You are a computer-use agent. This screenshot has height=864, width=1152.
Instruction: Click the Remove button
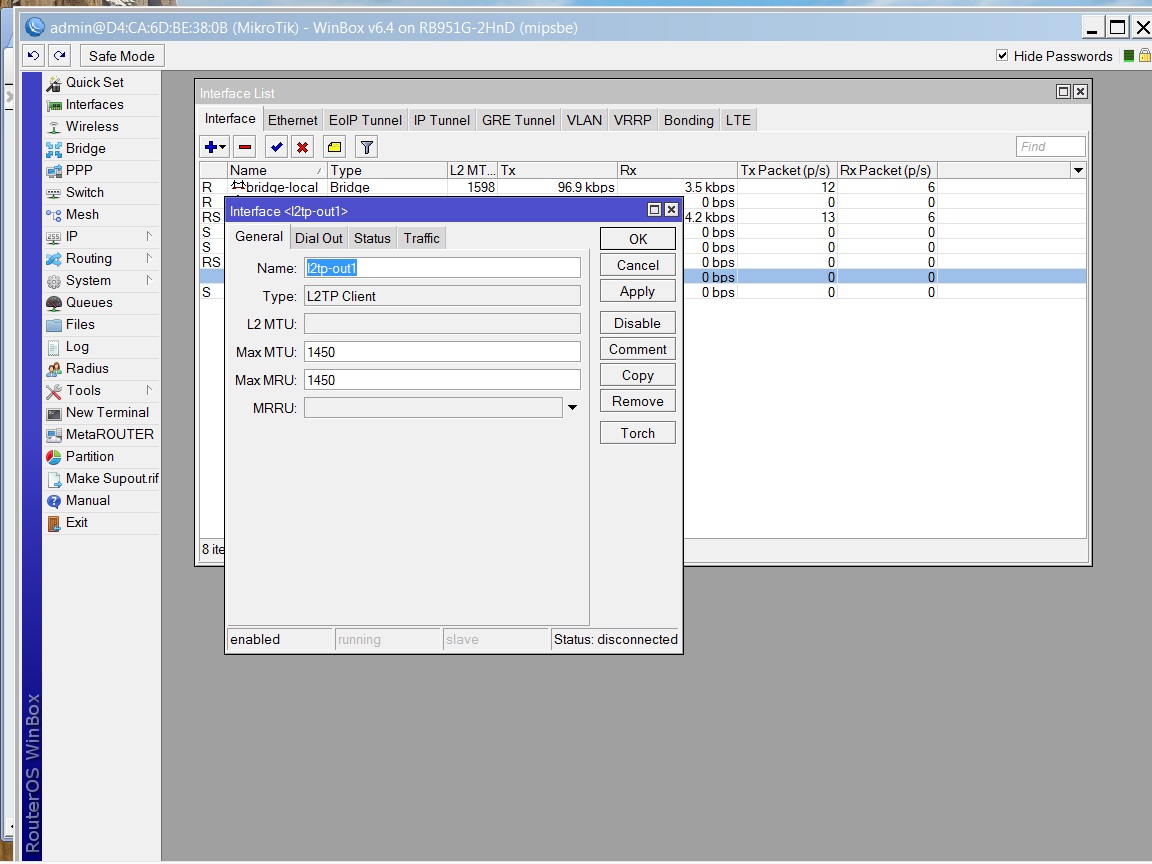tap(638, 401)
